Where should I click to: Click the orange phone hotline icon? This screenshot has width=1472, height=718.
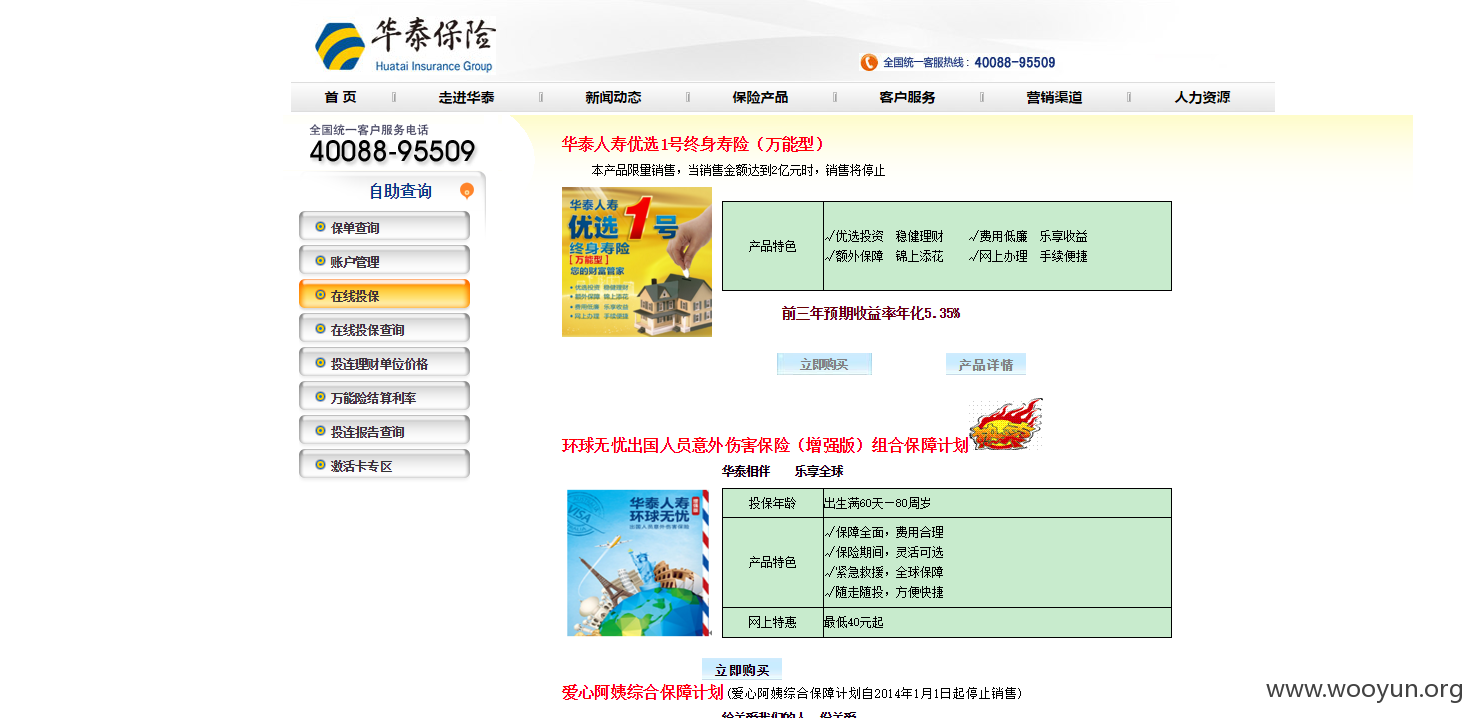[869, 62]
